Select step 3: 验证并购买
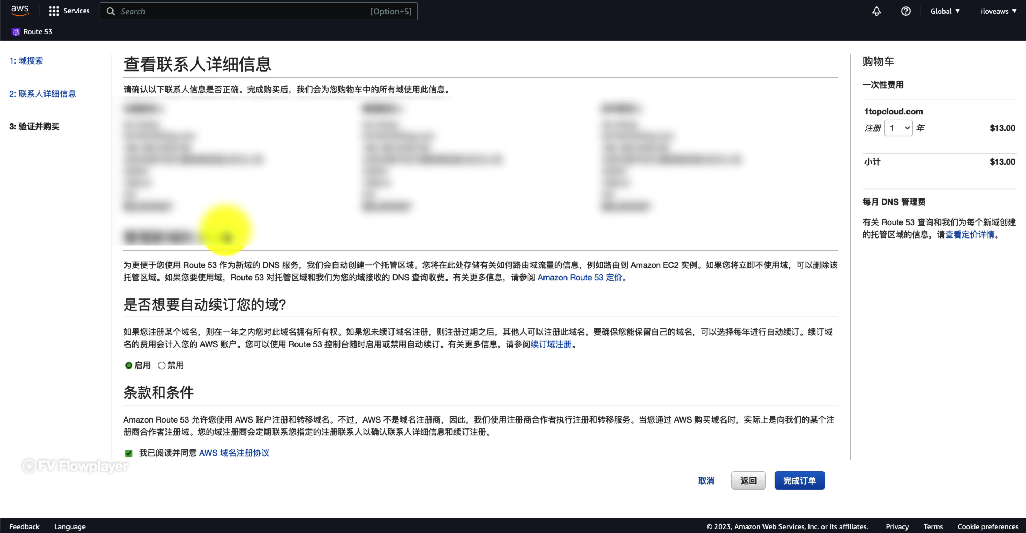 click(34, 126)
